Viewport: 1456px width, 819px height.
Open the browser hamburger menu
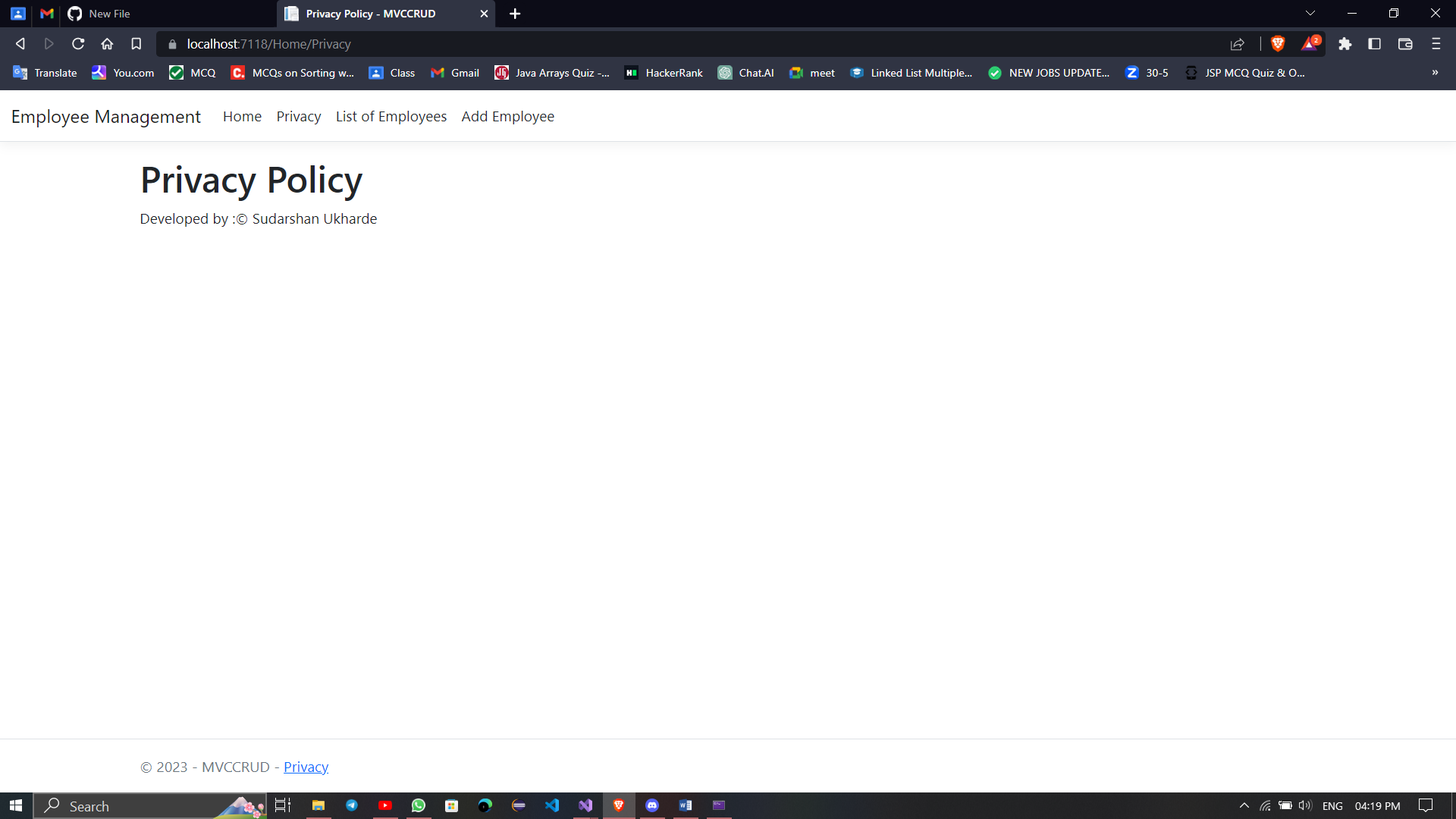click(x=1436, y=44)
